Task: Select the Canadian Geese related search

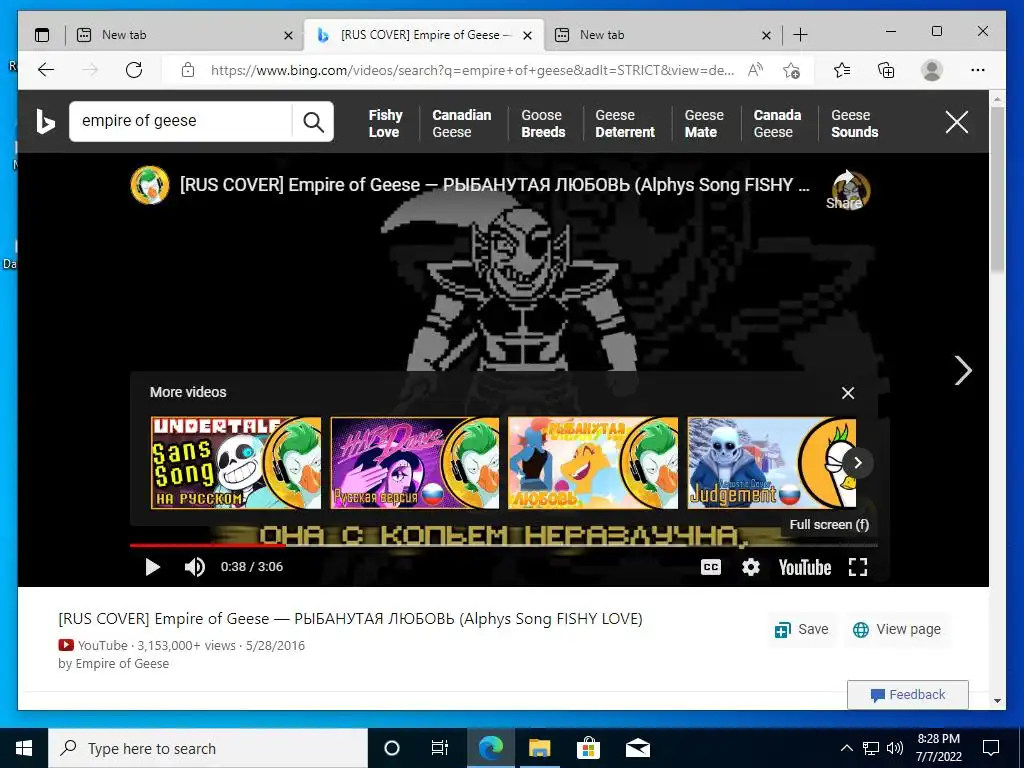Action: coord(462,123)
